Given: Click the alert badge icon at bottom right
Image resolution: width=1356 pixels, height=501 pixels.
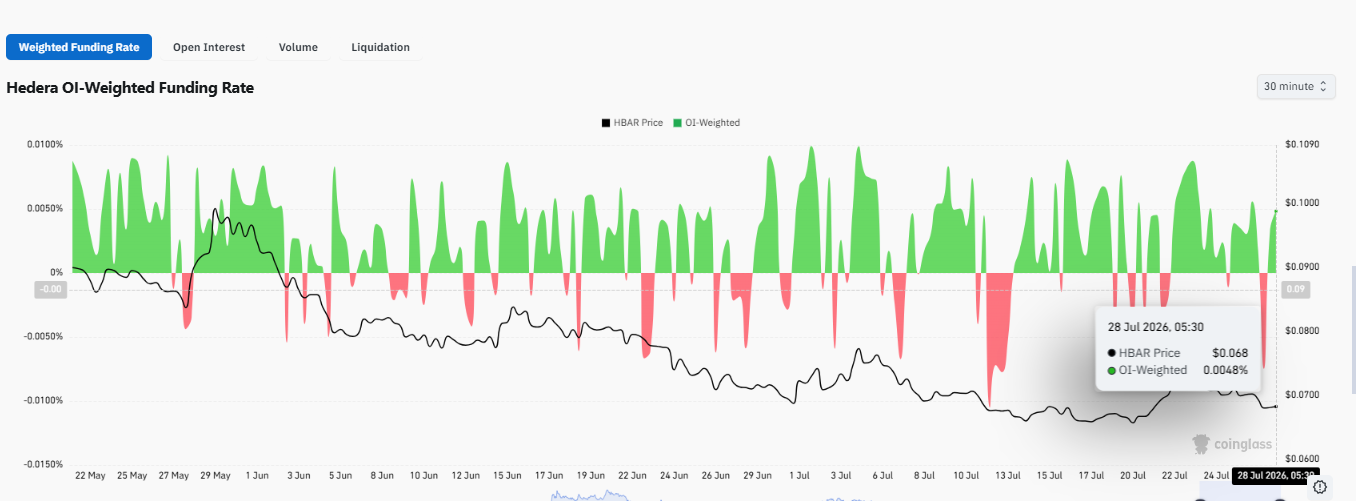Looking at the screenshot, I should tap(1320, 487).
